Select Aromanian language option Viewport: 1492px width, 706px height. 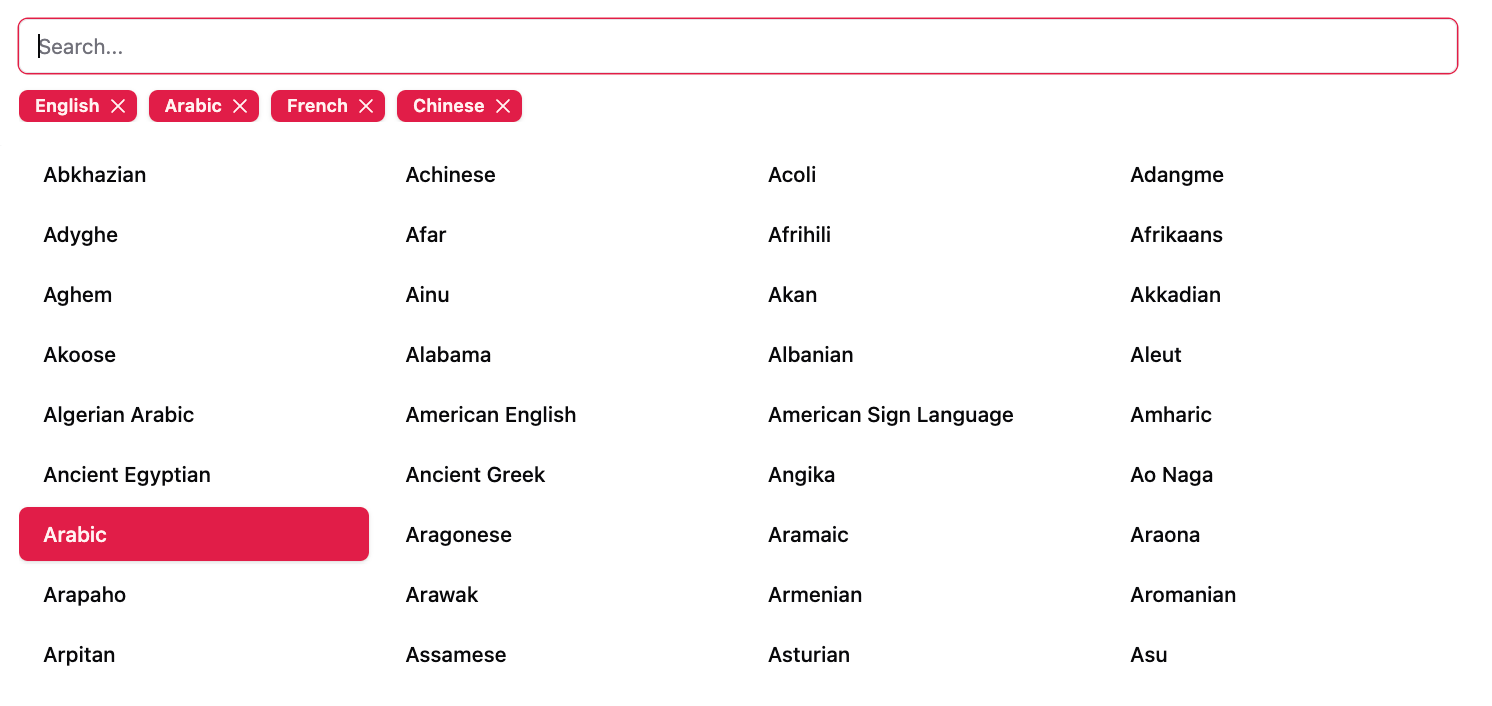coord(1280,594)
